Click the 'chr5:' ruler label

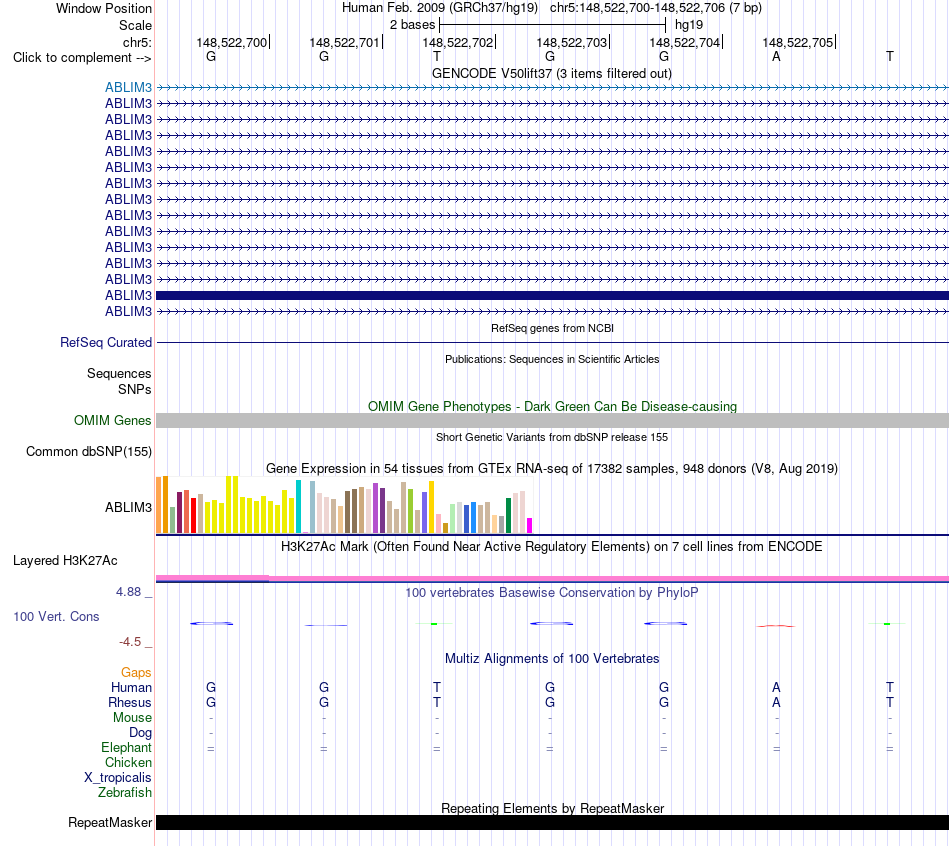[x=137, y=42]
